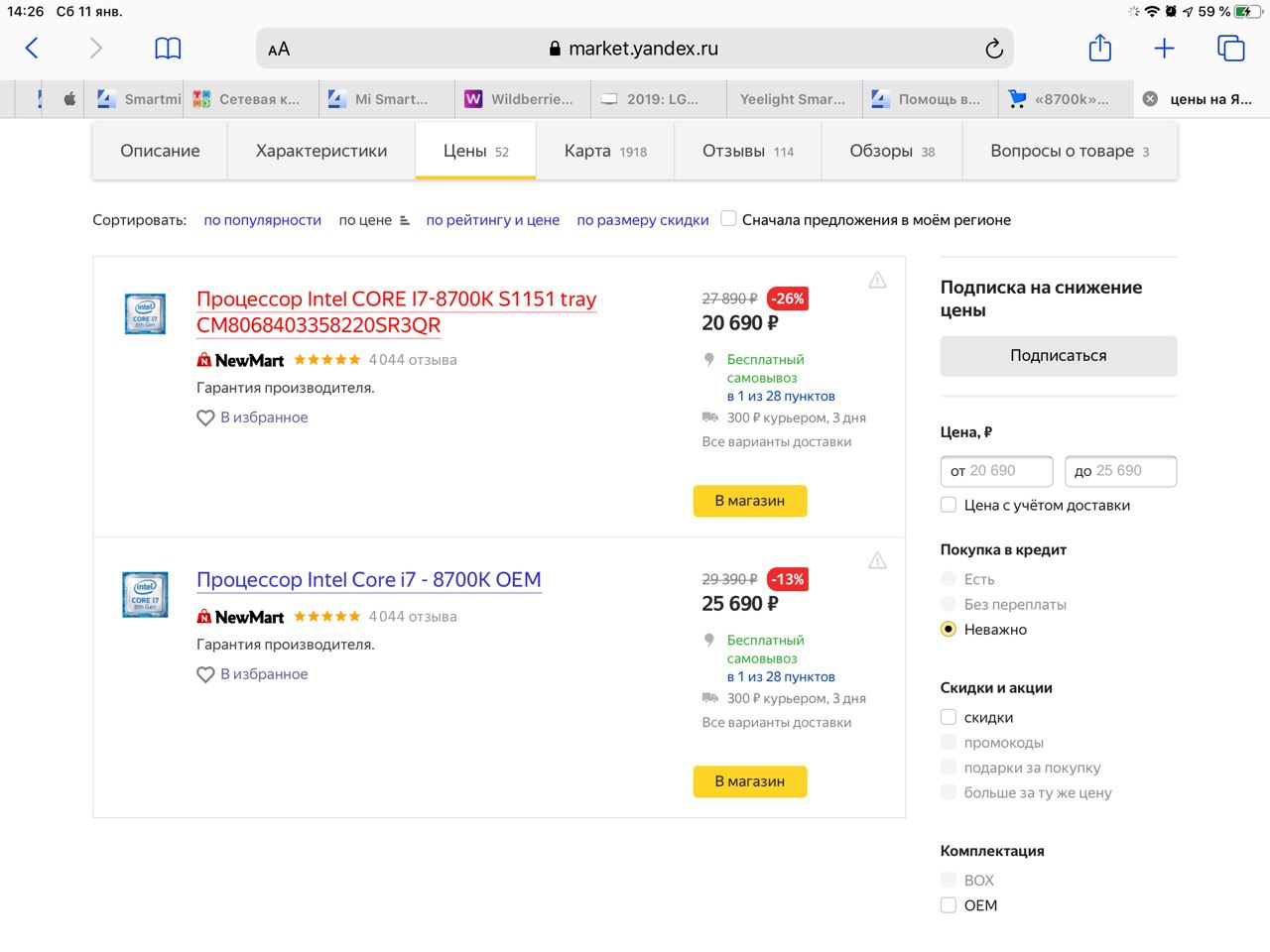1270x952 pixels.
Task: Tick the 'скидки' checkbox
Action: tap(949, 717)
